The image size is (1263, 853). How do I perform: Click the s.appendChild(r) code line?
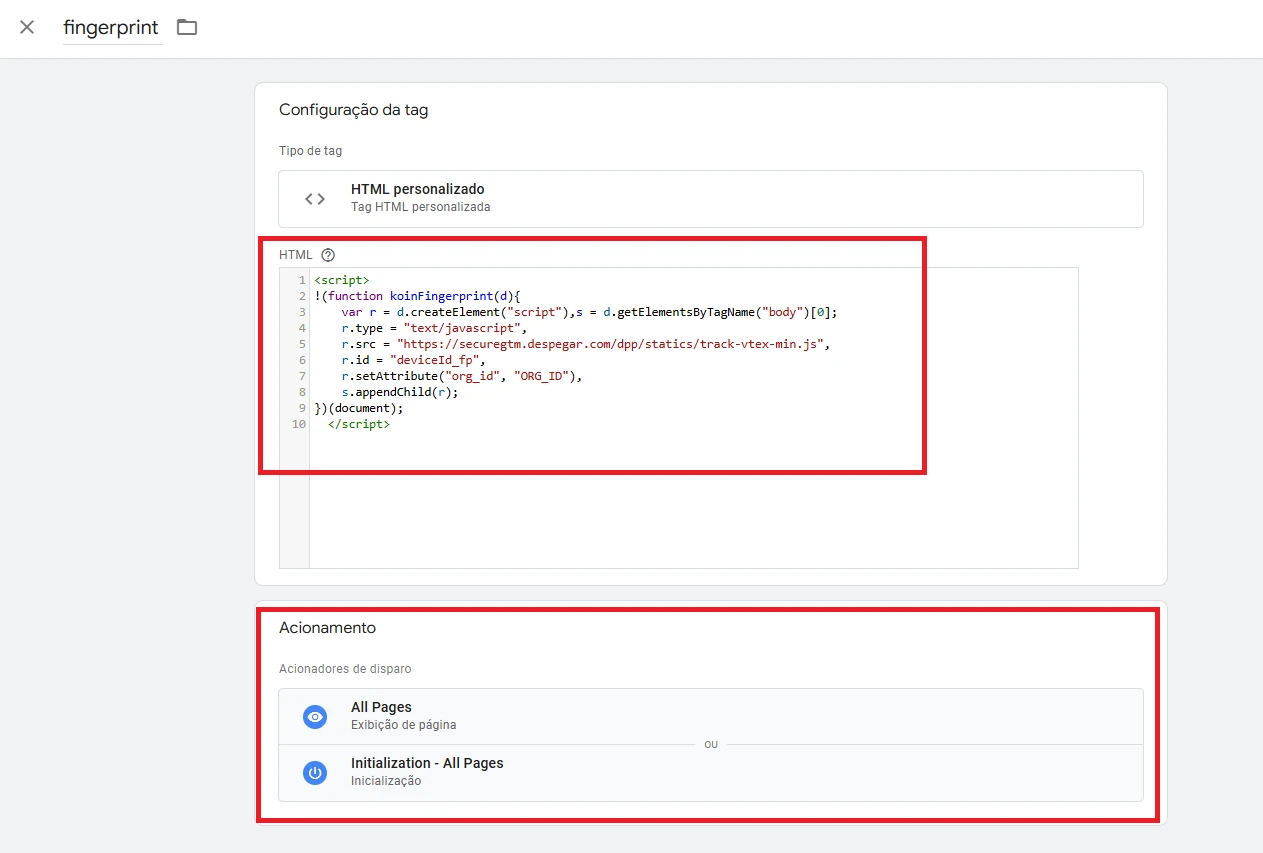(399, 392)
